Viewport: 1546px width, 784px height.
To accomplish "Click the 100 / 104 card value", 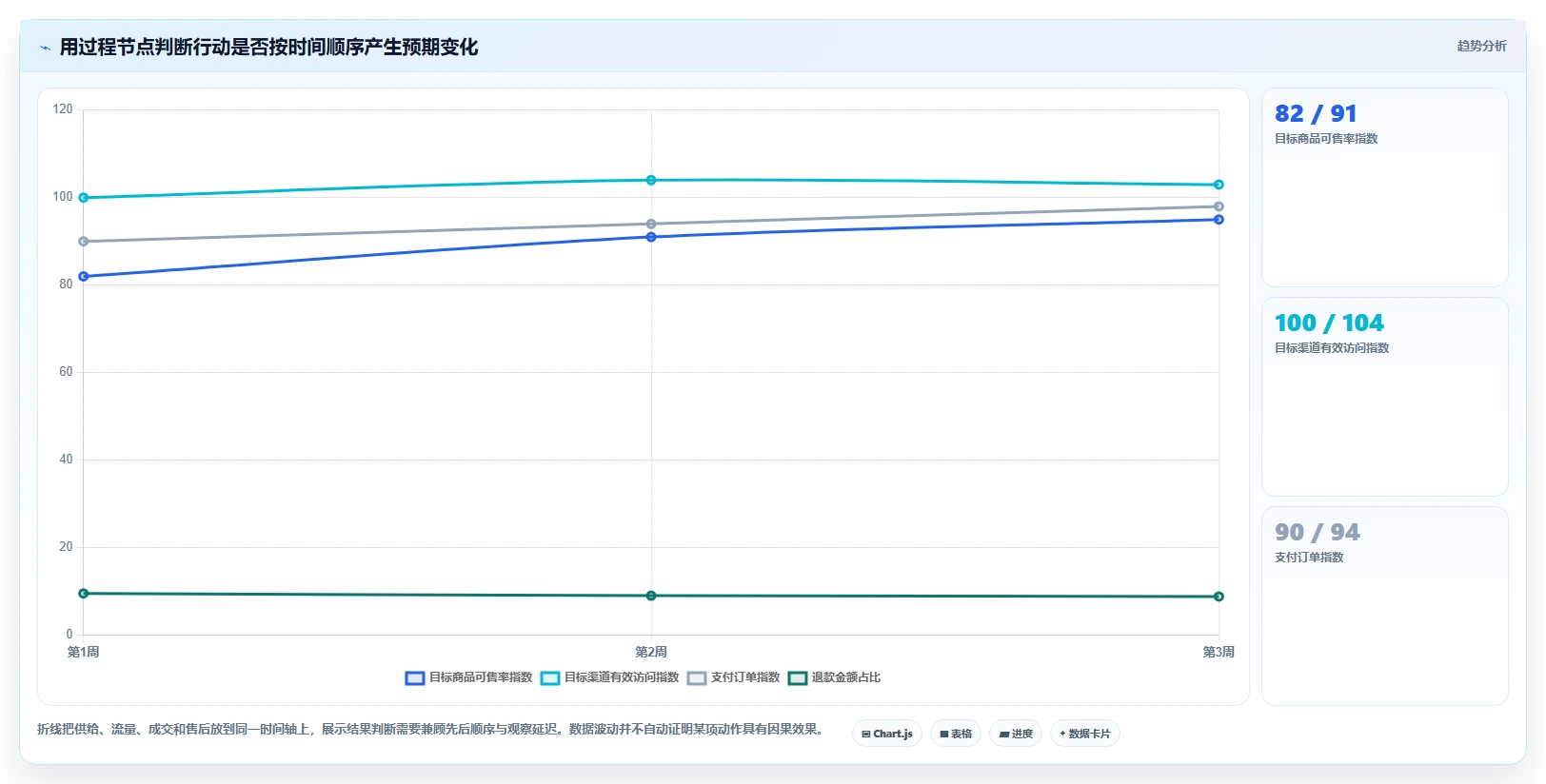I will (x=1329, y=323).
